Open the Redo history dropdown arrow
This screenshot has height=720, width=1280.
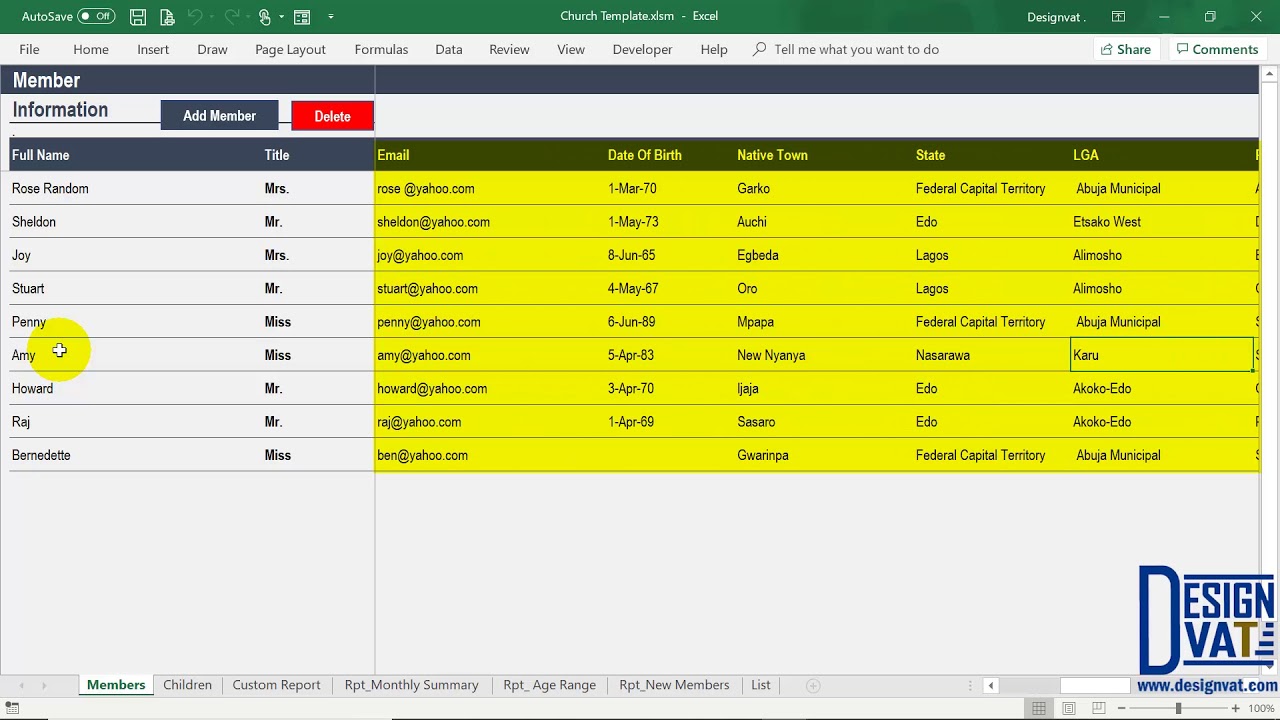pos(248,16)
